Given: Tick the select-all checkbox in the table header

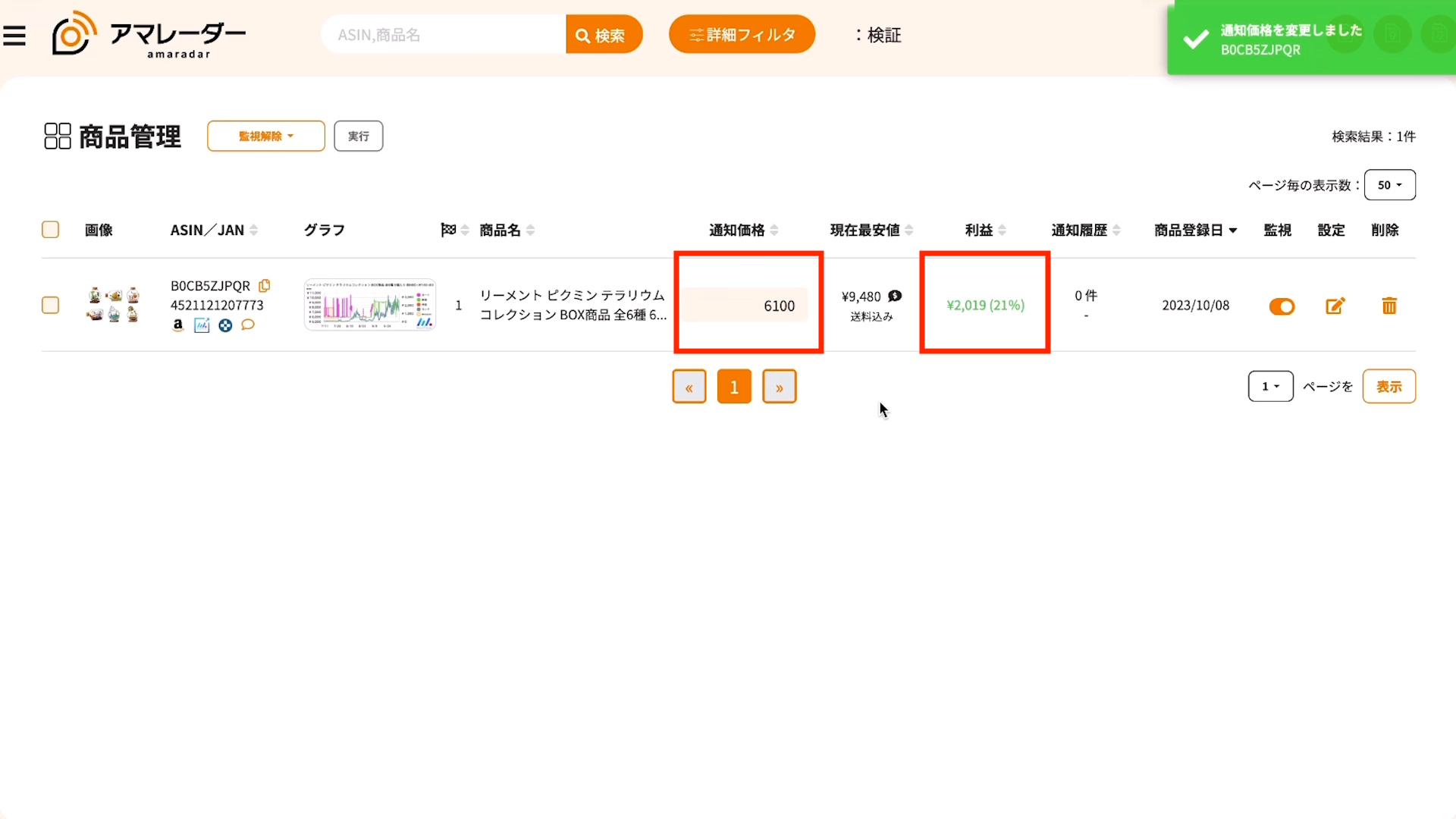Looking at the screenshot, I should (x=50, y=230).
